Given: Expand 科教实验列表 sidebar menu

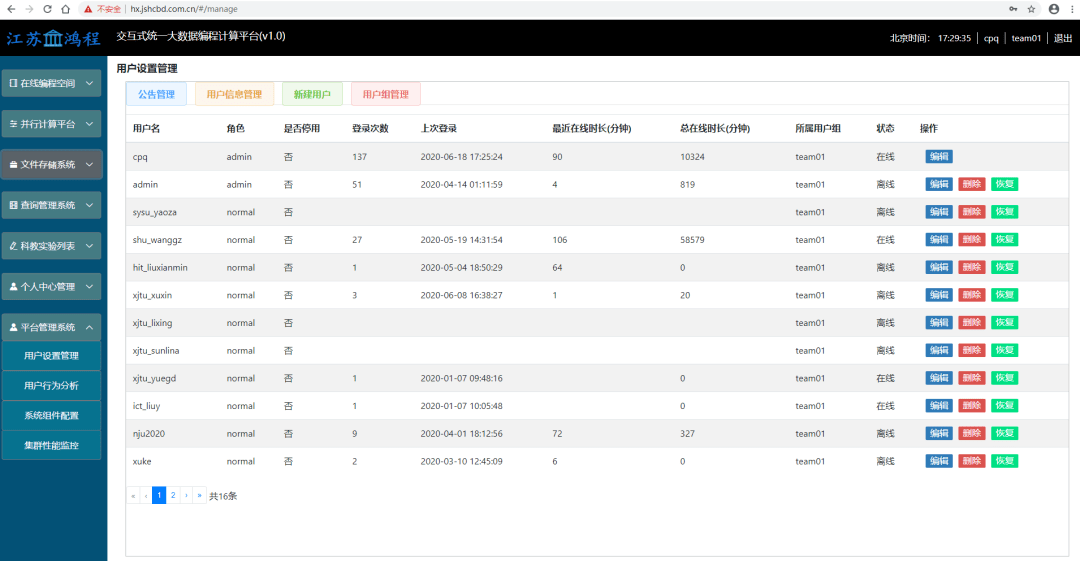Looking at the screenshot, I should click(x=52, y=246).
